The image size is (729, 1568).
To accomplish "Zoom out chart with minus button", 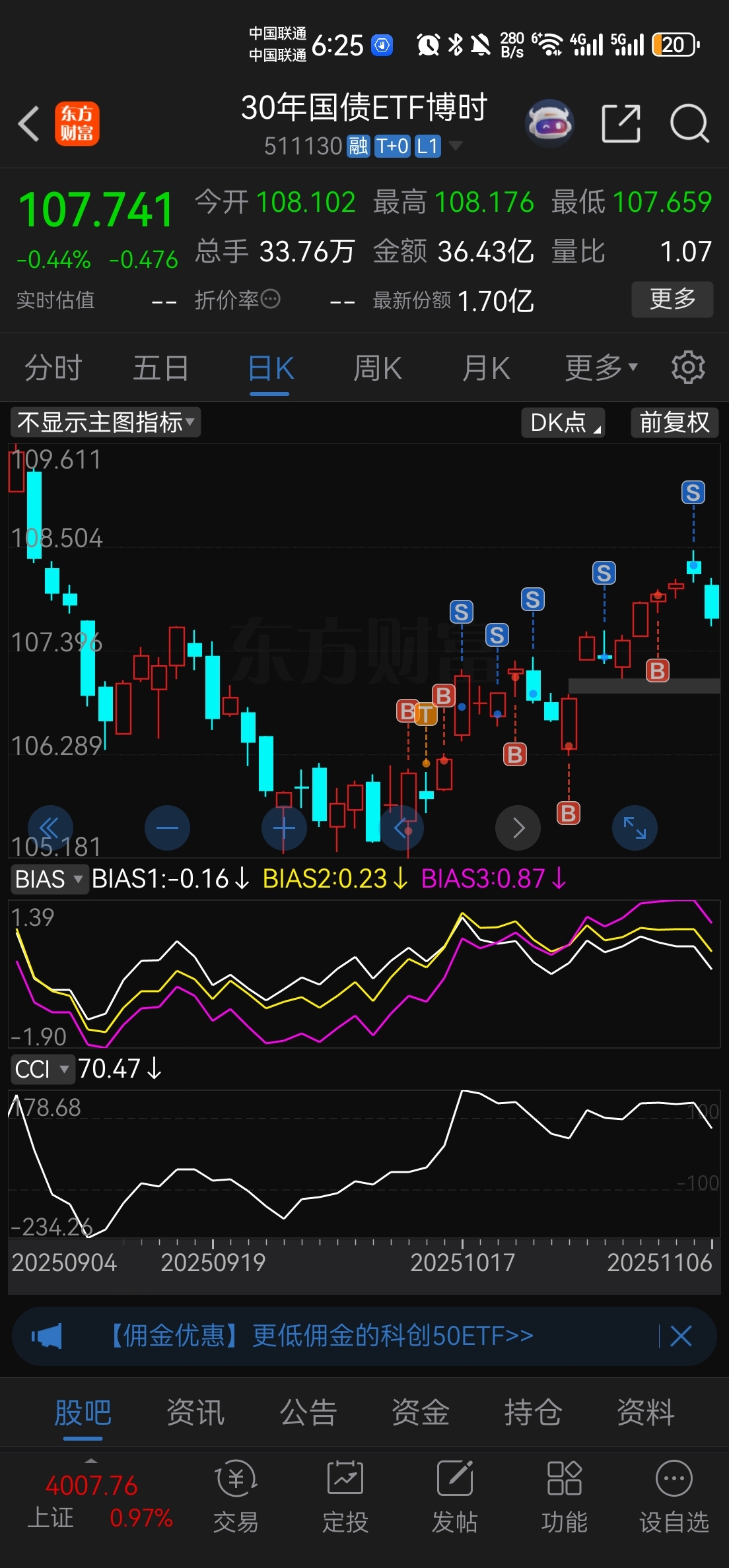I will coord(167,828).
